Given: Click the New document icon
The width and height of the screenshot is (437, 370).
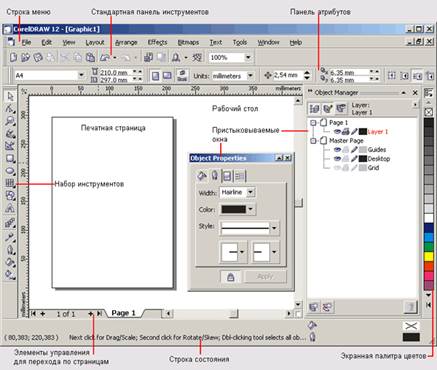Looking at the screenshot, I should pyautogui.click(x=13, y=58).
